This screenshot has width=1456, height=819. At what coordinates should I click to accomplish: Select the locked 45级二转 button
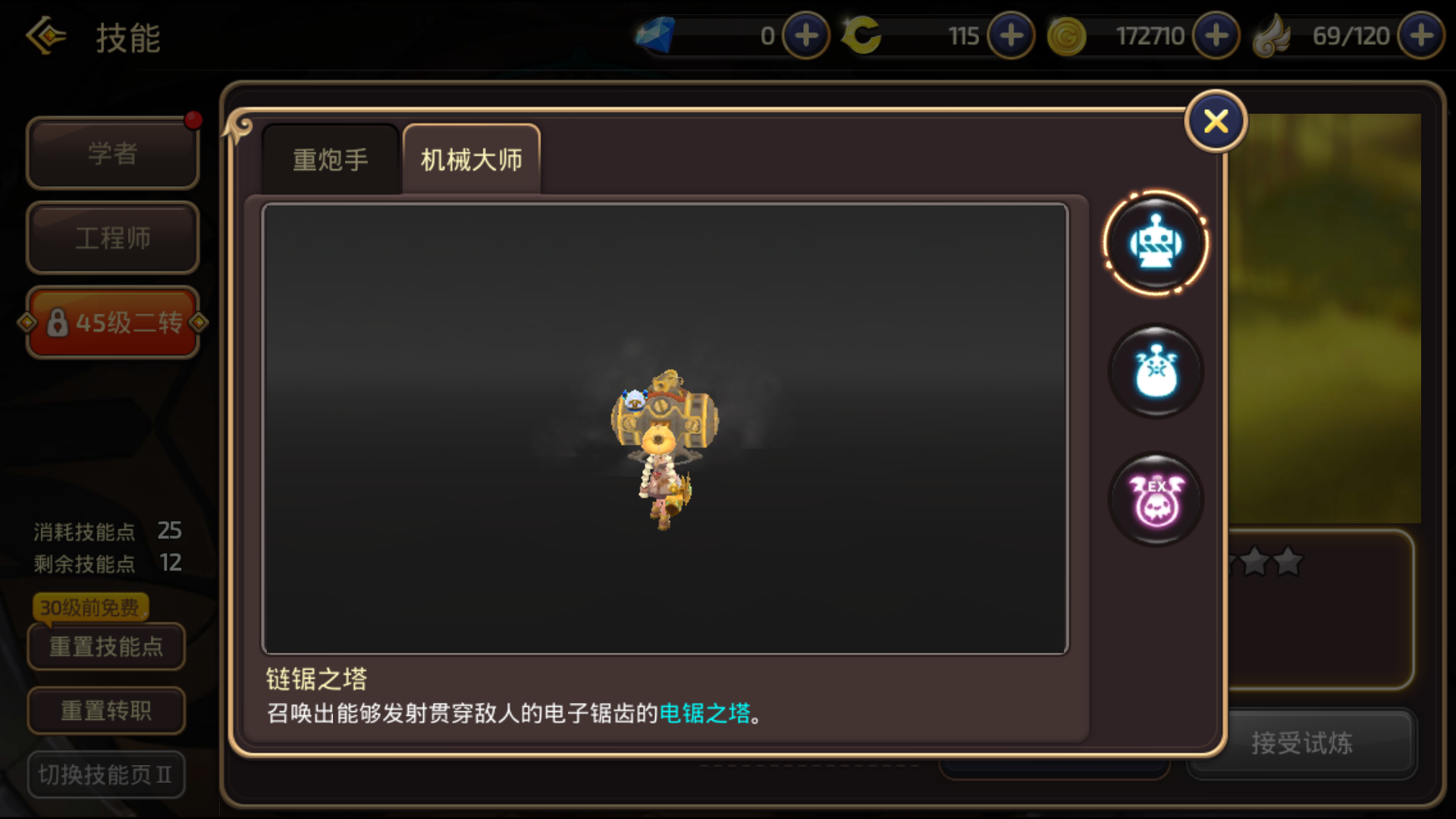coord(112,323)
